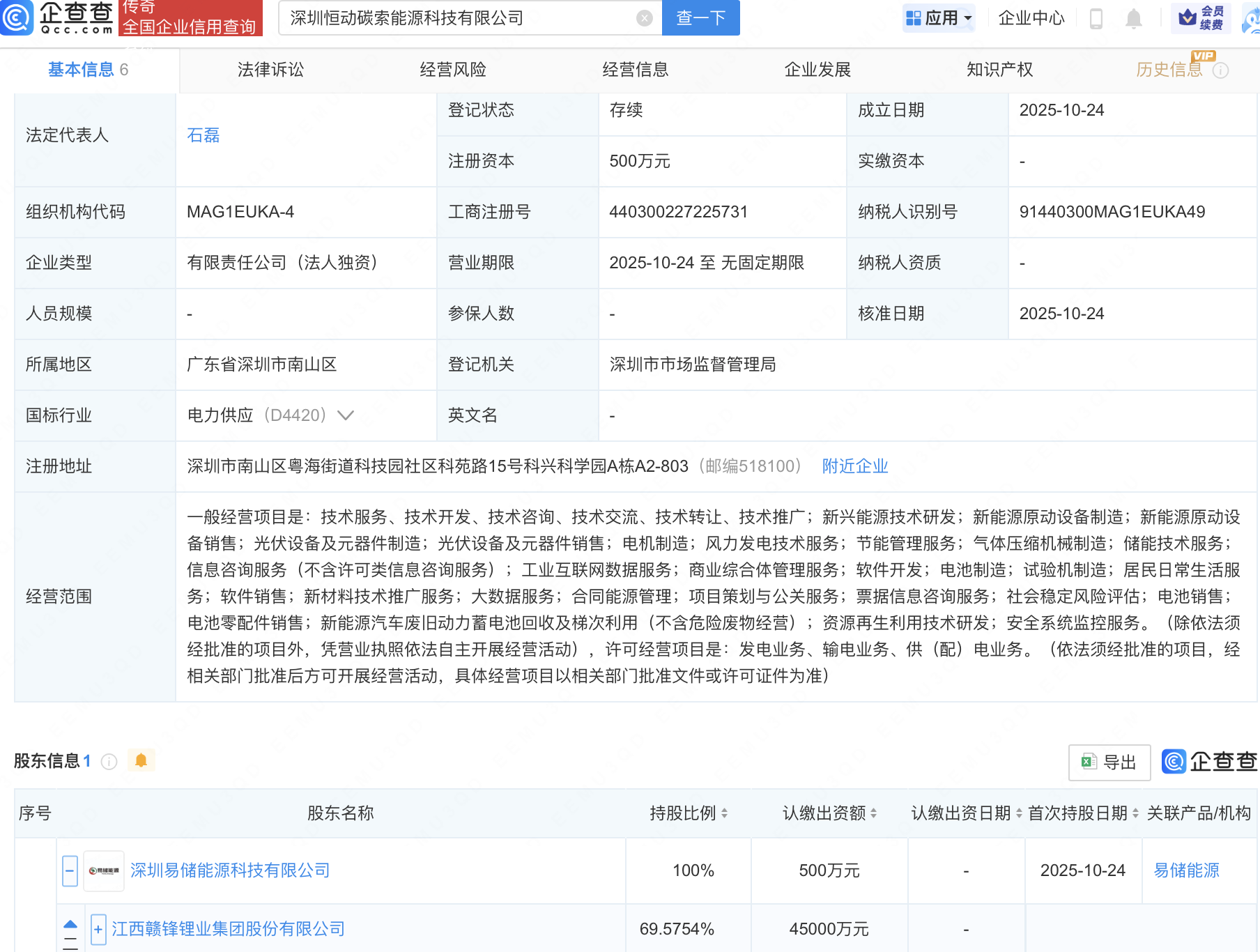Screen dimensions: 1260x952
Task: Collapse the 深圳易储能源科技有限公司 shareholder row
Action: pyautogui.click(x=70, y=870)
